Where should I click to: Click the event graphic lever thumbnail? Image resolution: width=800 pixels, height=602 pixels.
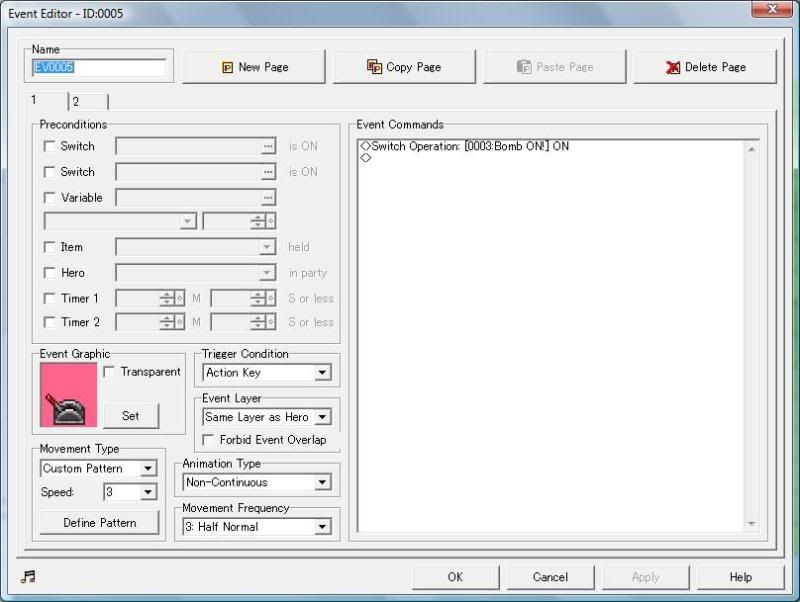(x=68, y=394)
